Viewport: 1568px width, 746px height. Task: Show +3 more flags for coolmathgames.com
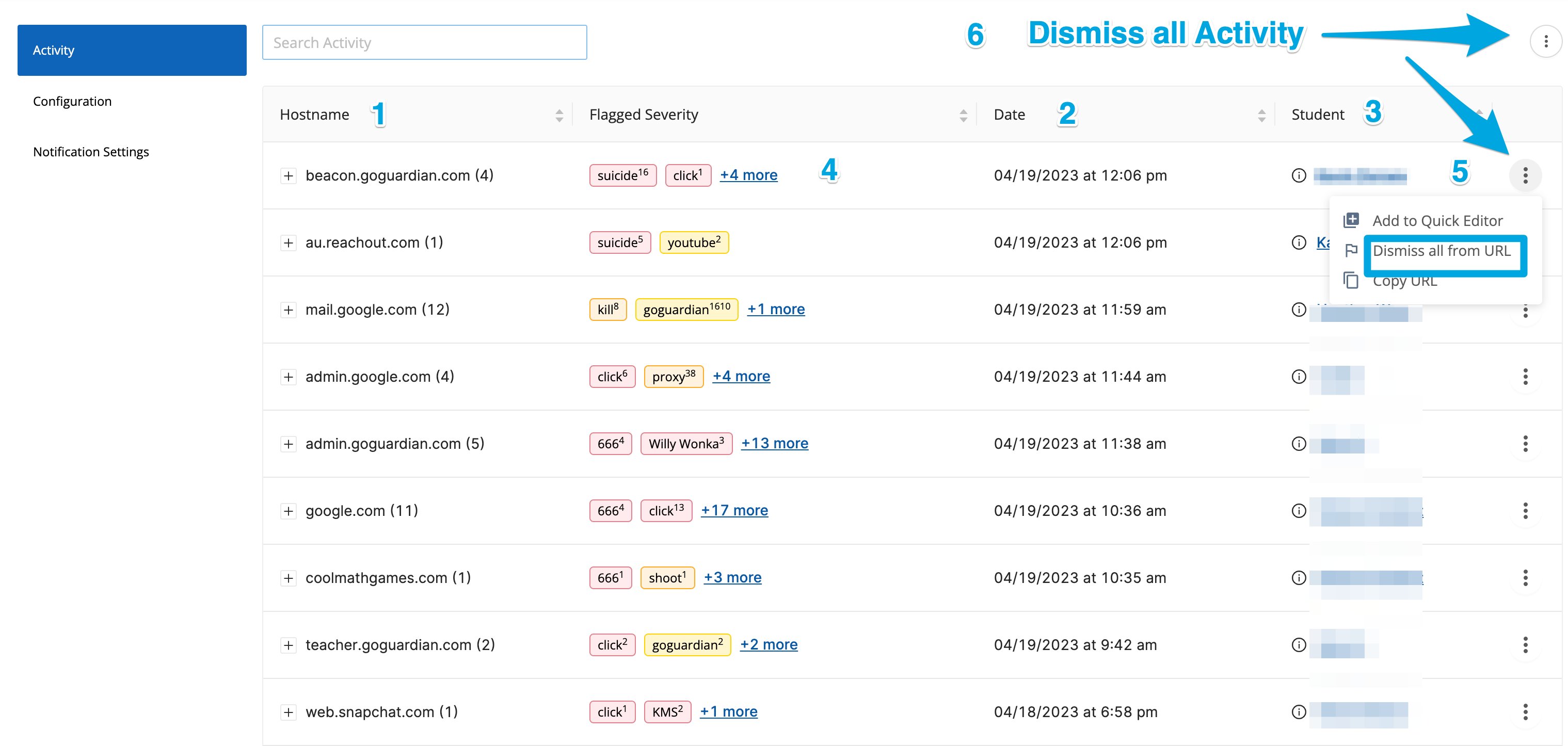tap(732, 577)
